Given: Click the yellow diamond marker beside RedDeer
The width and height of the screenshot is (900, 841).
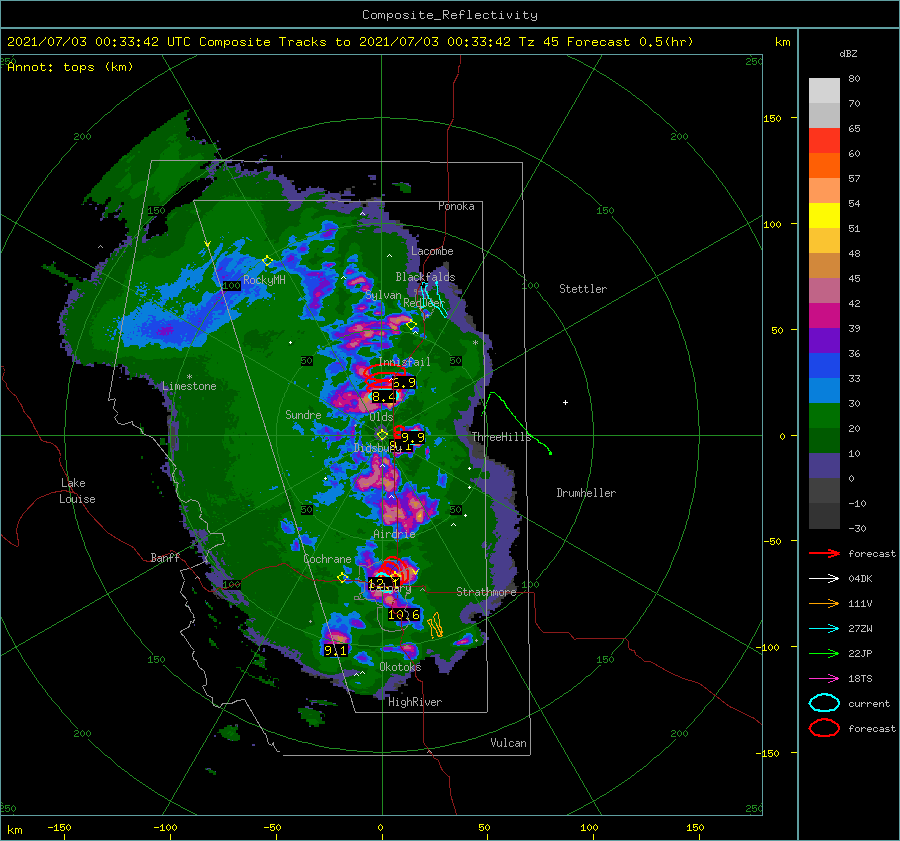Looking at the screenshot, I should pos(411,325).
